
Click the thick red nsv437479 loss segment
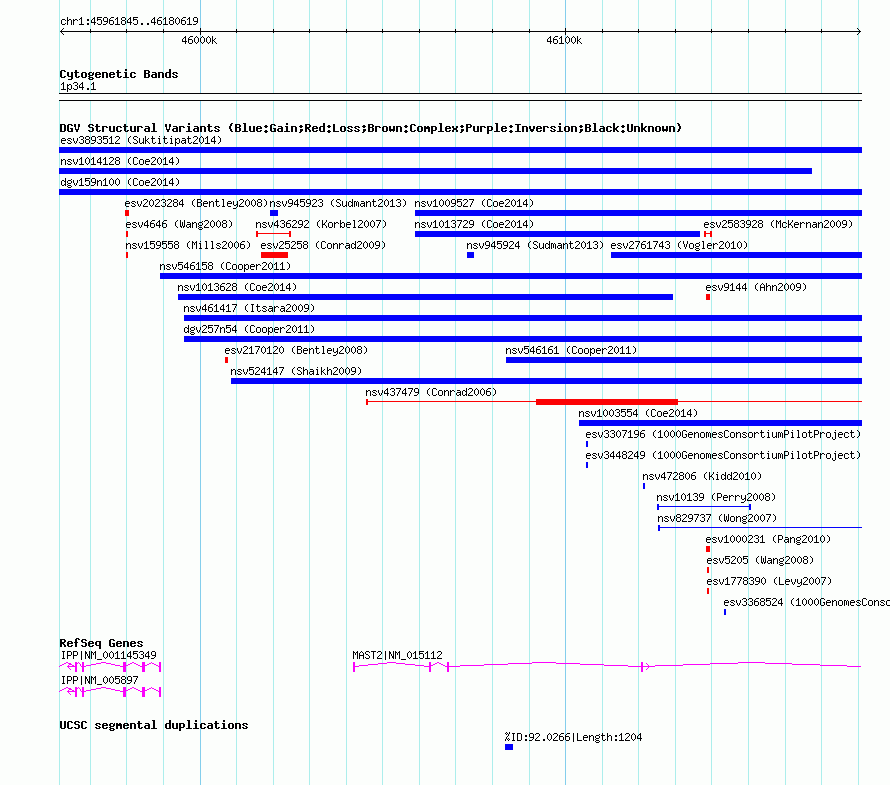point(607,402)
